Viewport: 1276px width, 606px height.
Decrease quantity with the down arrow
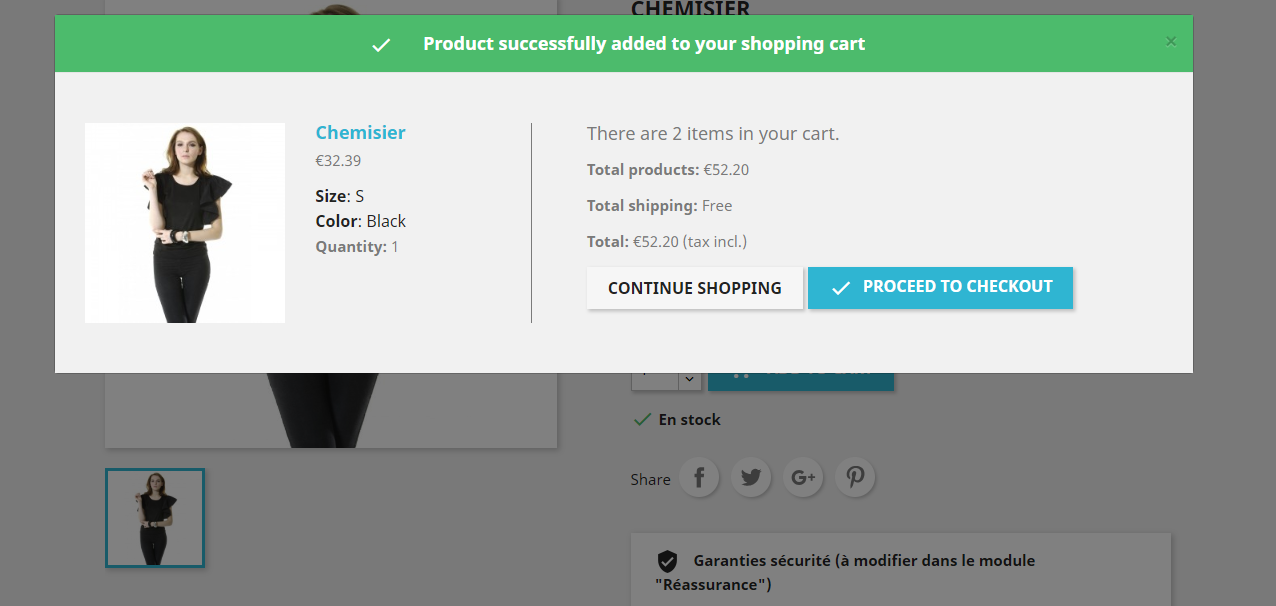689,381
